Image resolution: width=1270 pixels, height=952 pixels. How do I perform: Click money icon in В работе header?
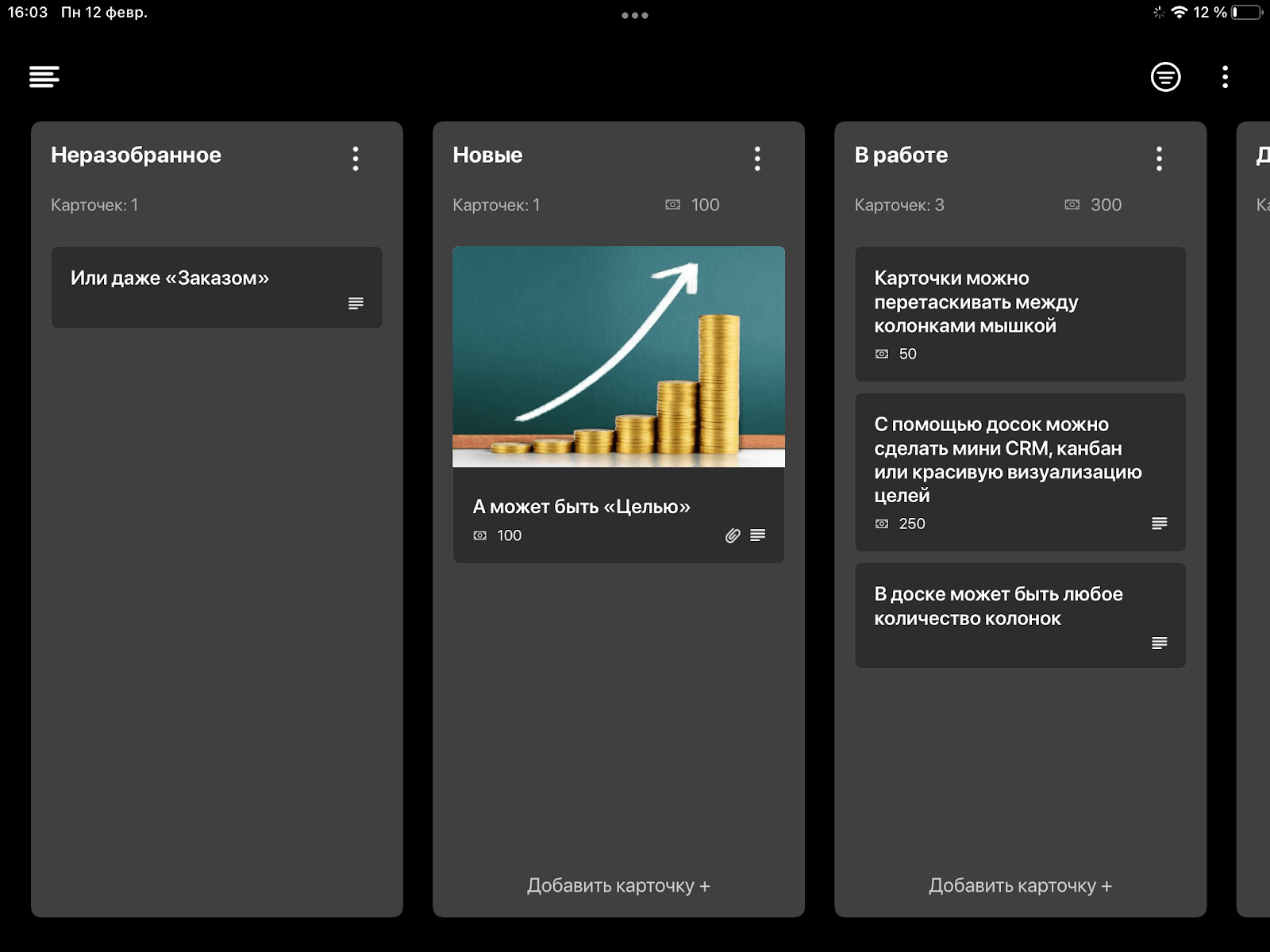(x=1072, y=205)
